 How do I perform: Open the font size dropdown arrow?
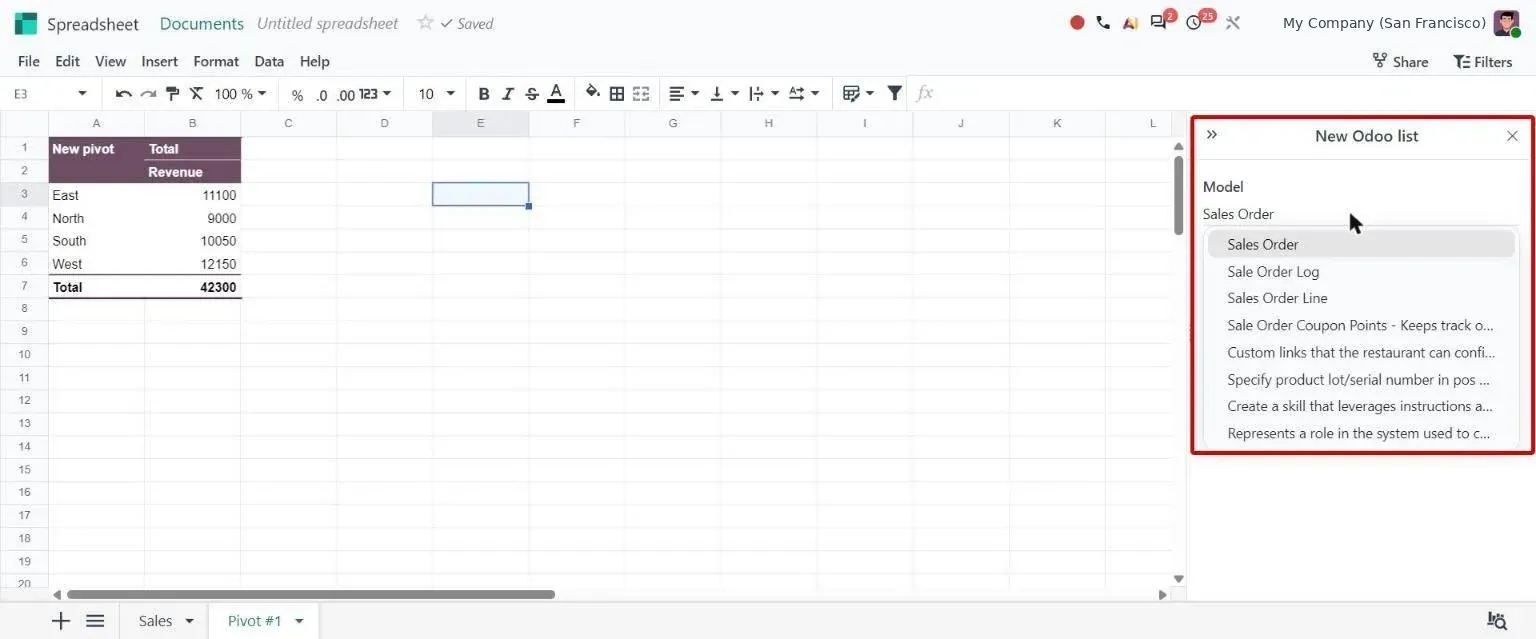[x=450, y=94]
